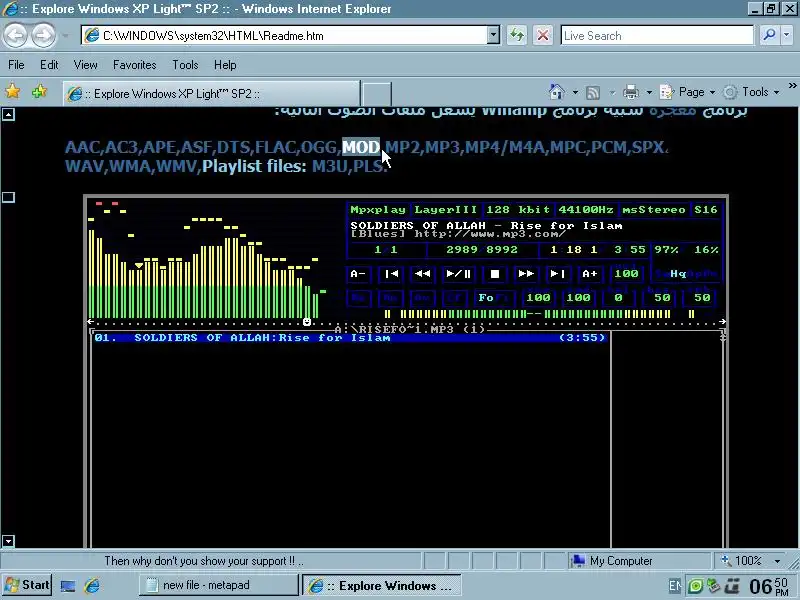Expand command bar overflow chevron
This screenshot has height=600, width=800.
click(792, 86)
